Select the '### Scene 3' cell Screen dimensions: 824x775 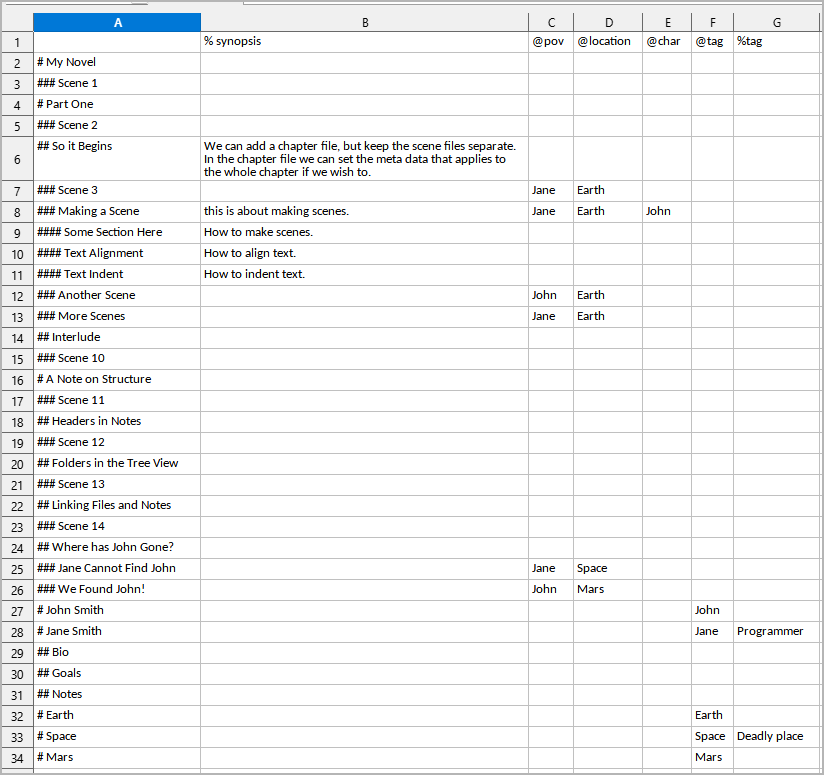(x=117, y=191)
